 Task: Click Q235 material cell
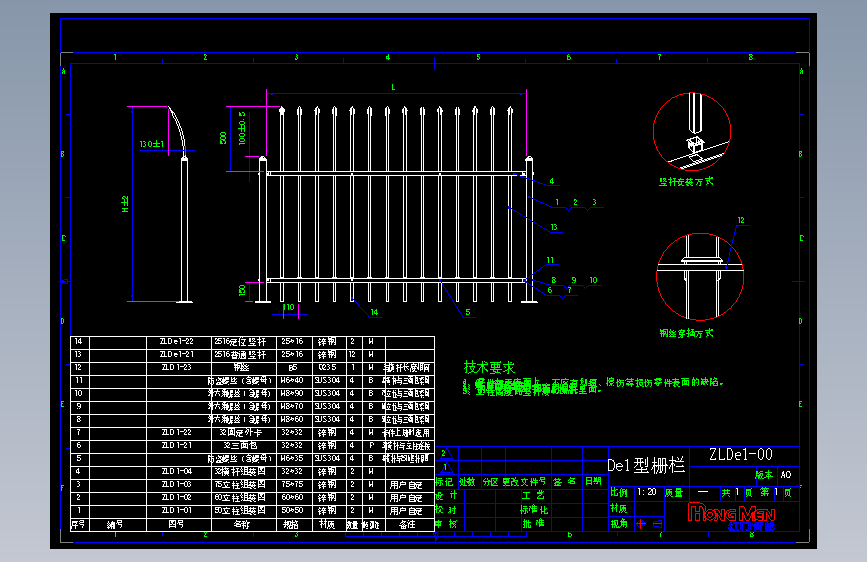327,367
